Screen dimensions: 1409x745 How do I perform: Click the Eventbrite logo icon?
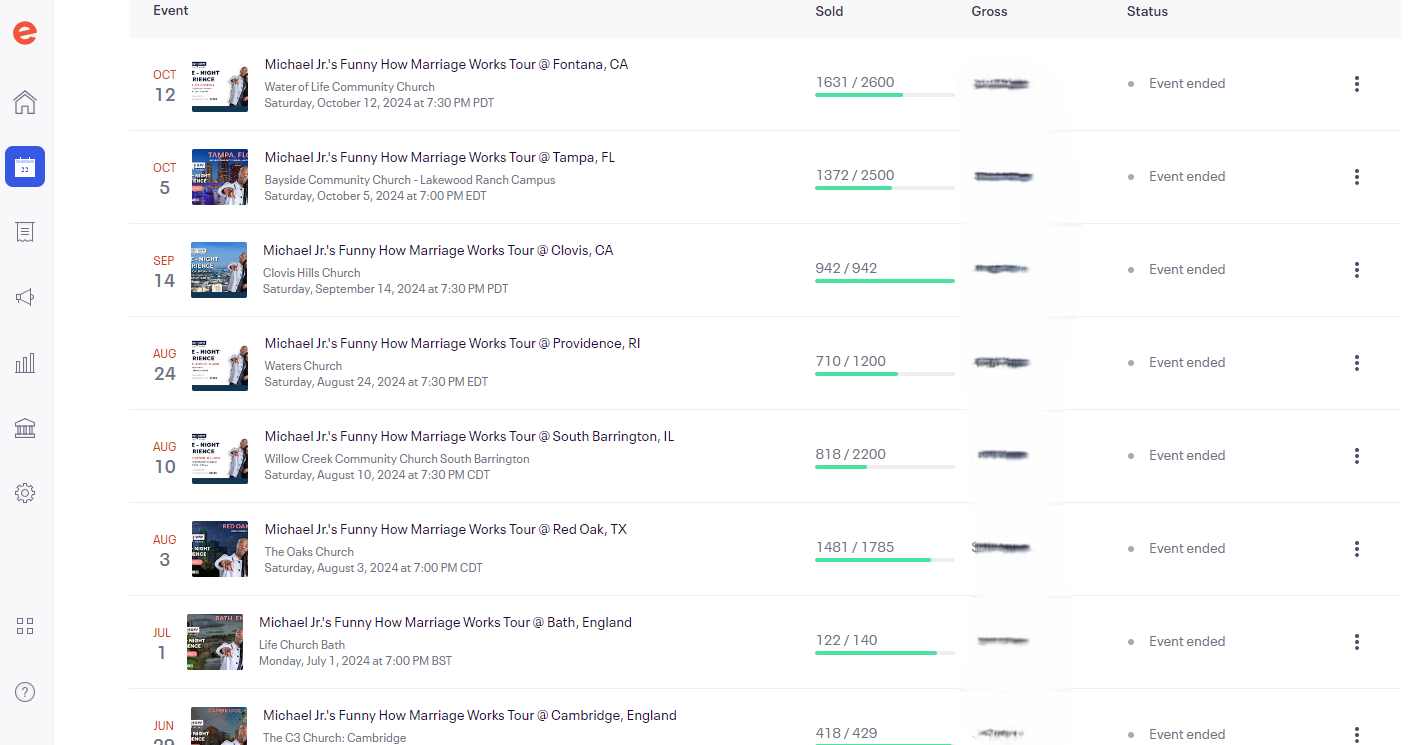[25, 33]
